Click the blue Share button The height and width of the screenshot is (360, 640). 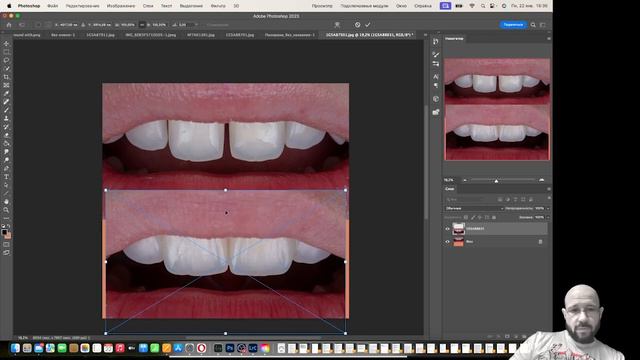click(513, 25)
